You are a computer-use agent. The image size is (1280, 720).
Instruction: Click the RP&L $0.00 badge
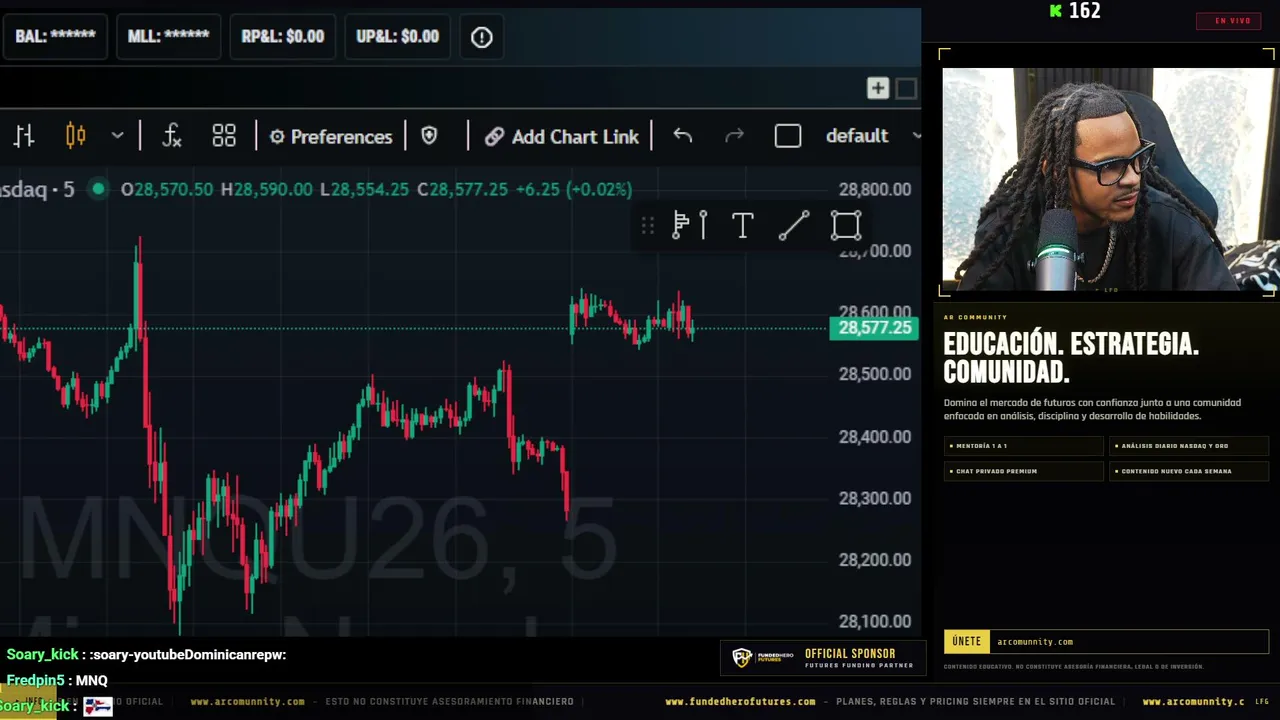coord(283,37)
